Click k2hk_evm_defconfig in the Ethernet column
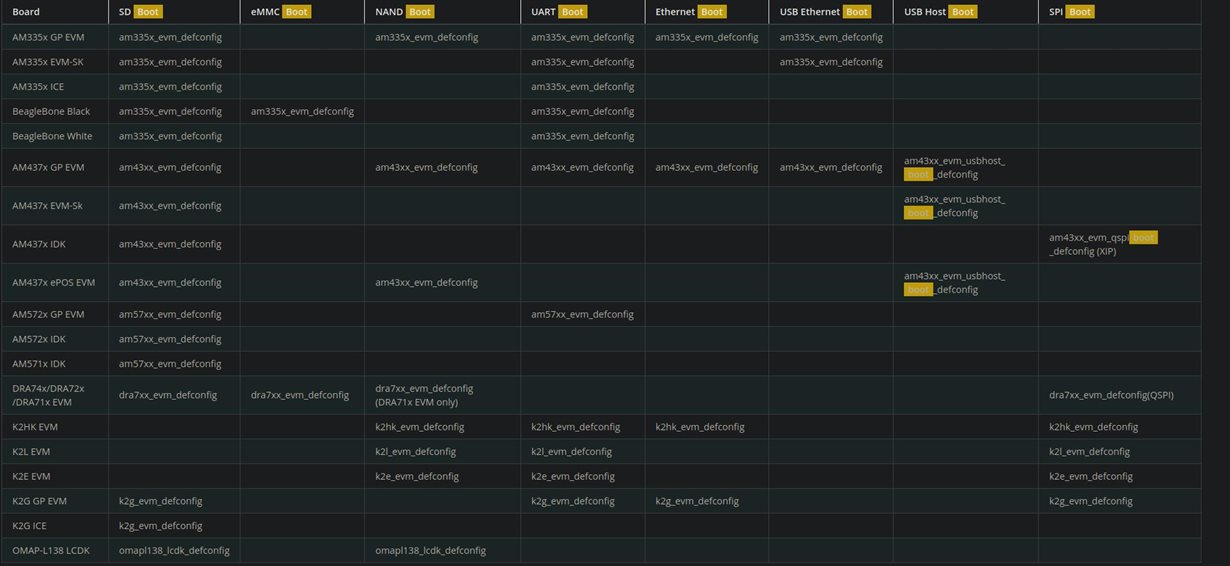Viewport: 1230px width, 566px height. [x=700, y=427]
